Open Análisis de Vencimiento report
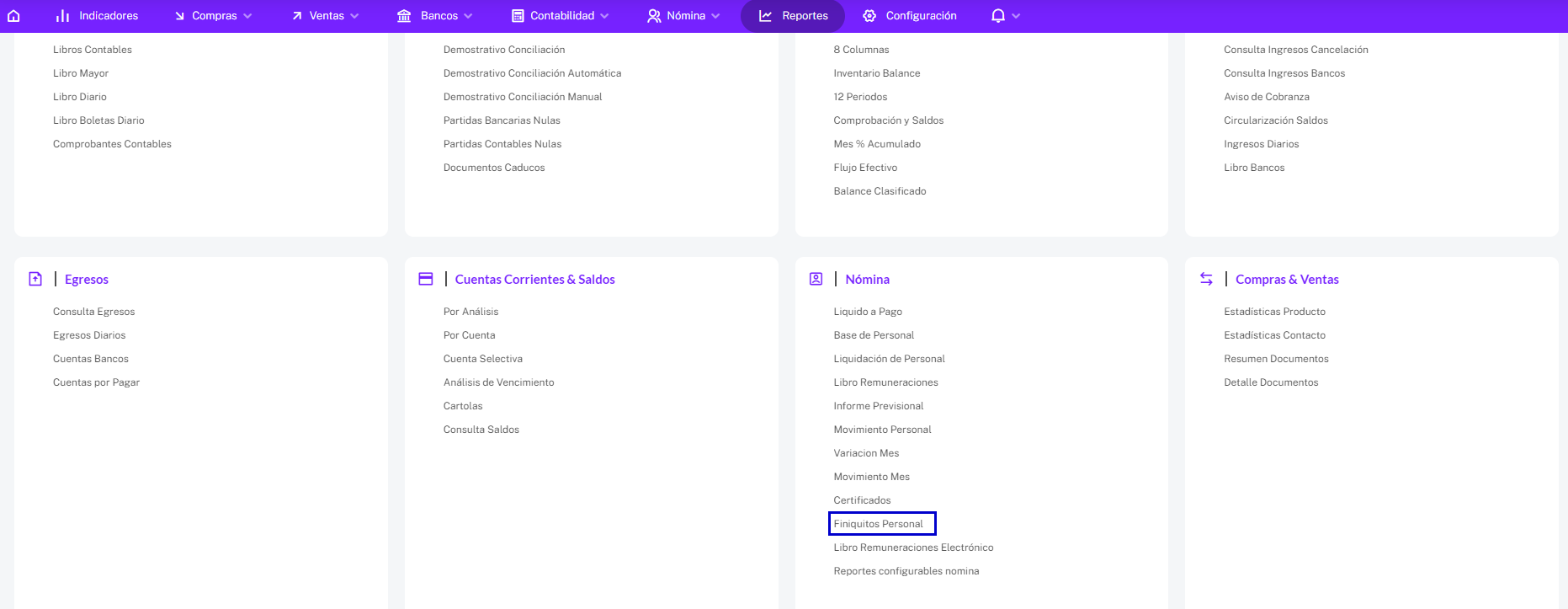Image resolution: width=1568 pixels, height=609 pixels. pyautogui.click(x=498, y=382)
